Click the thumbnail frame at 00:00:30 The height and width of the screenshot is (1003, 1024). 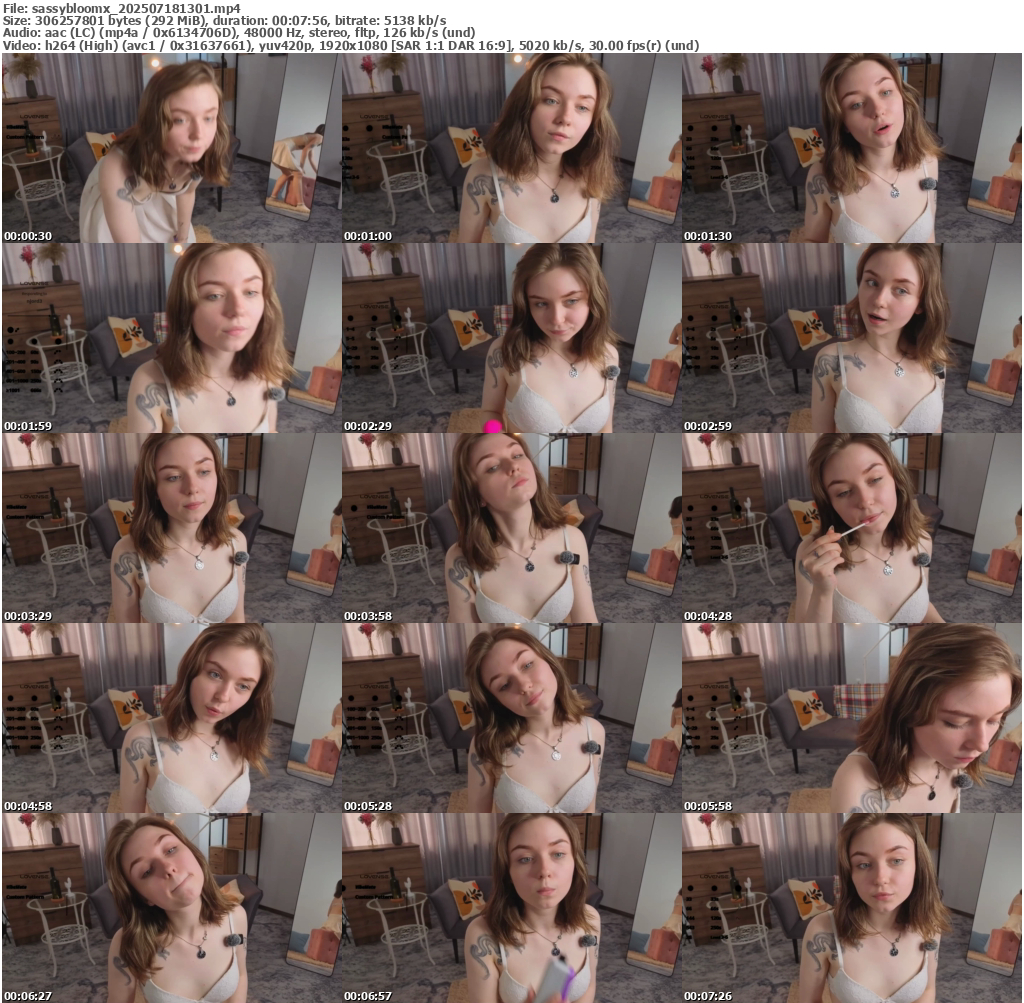[x=171, y=148]
